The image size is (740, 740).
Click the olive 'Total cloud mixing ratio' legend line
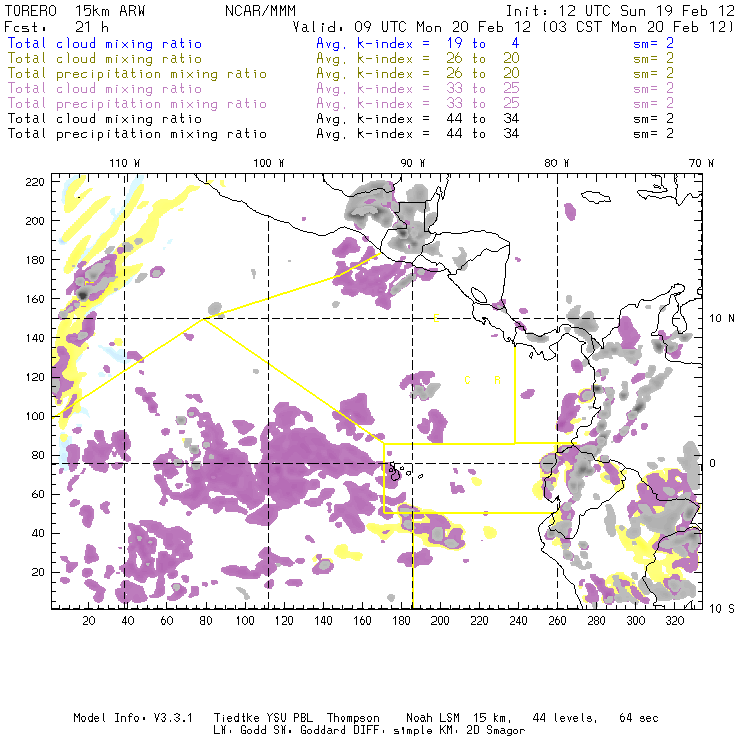(105, 59)
